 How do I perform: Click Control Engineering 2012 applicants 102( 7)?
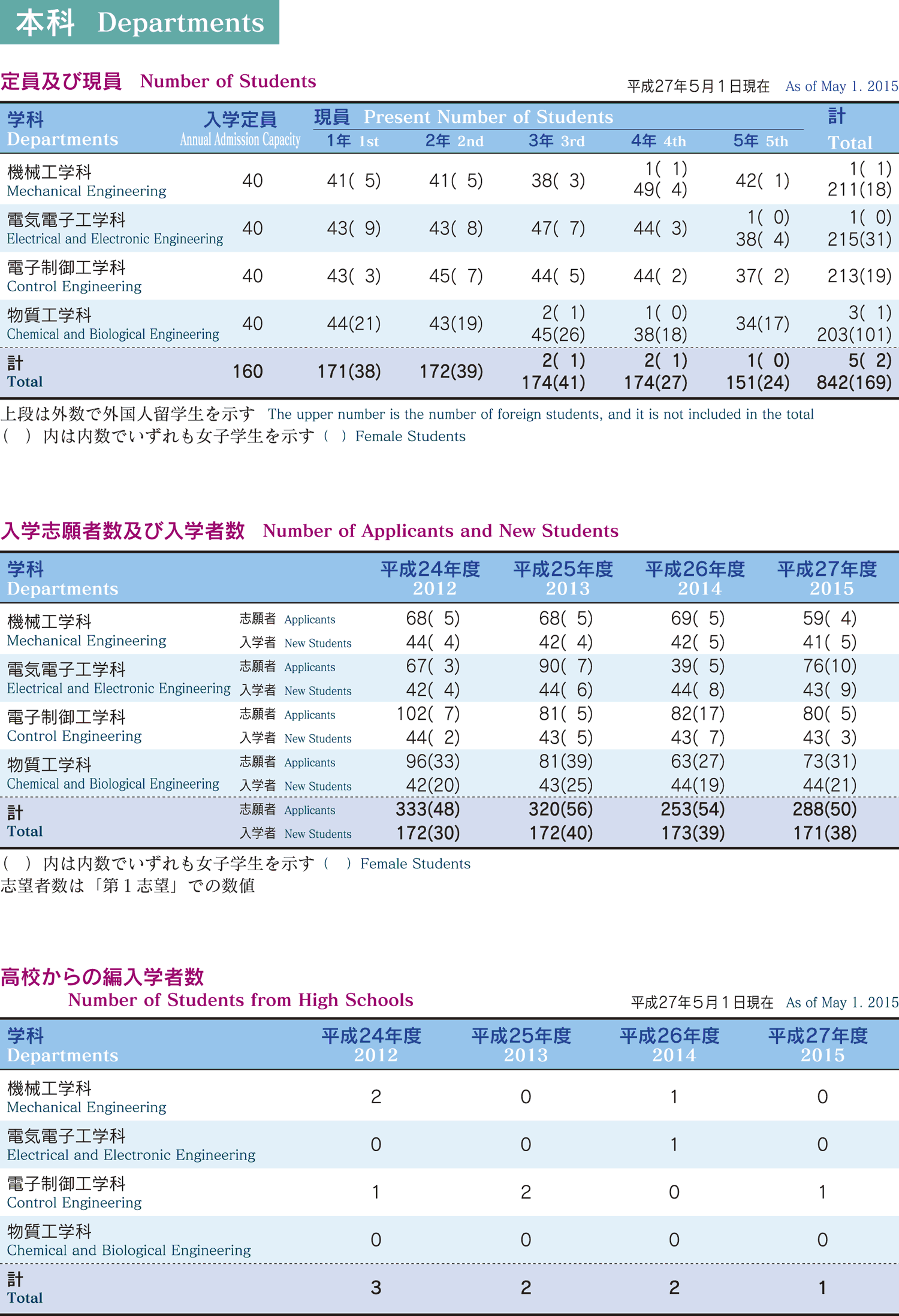pyautogui.click(x=428, y=713)
